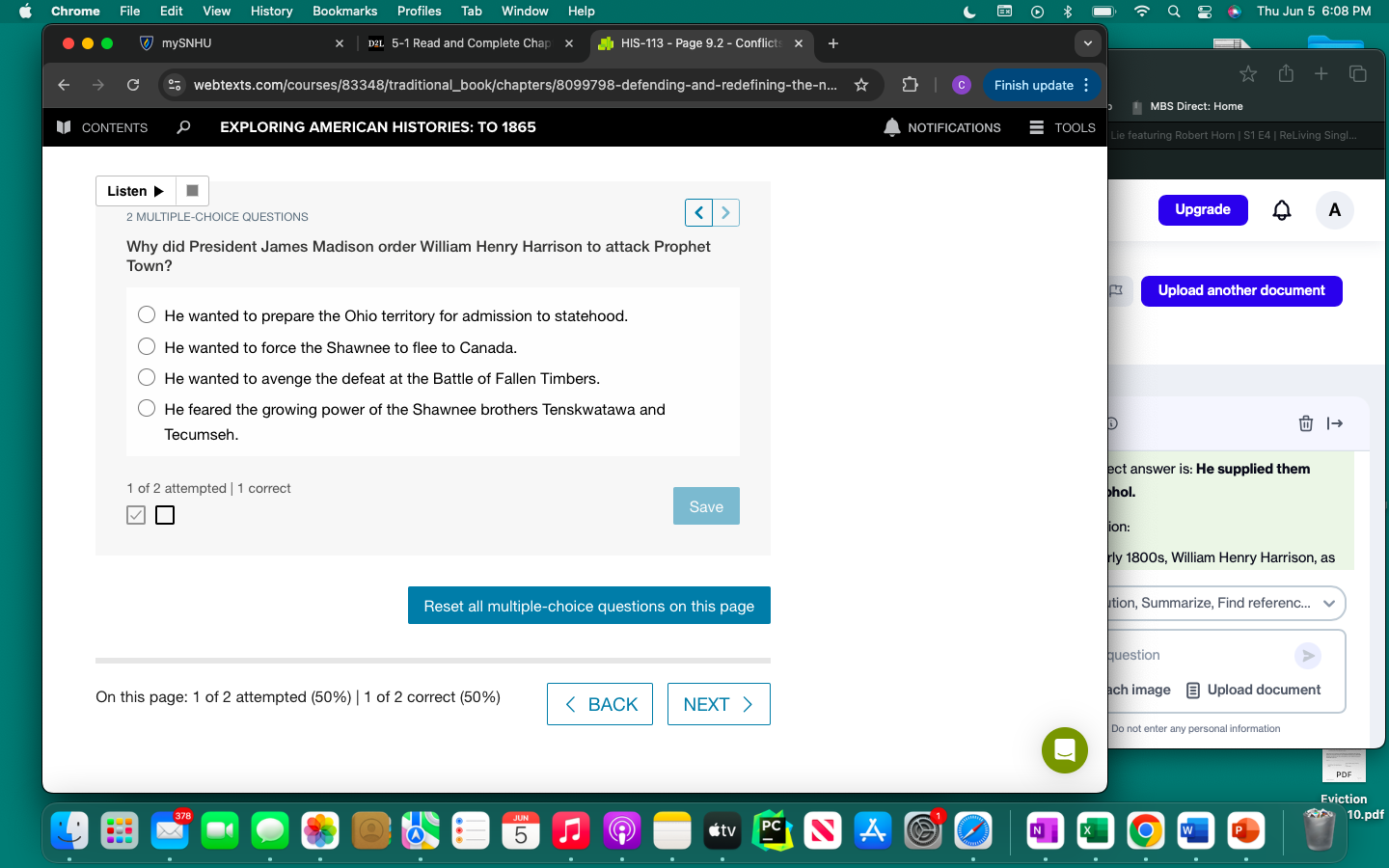Click the Upload document icon in the chat panel

[1193, 690]
